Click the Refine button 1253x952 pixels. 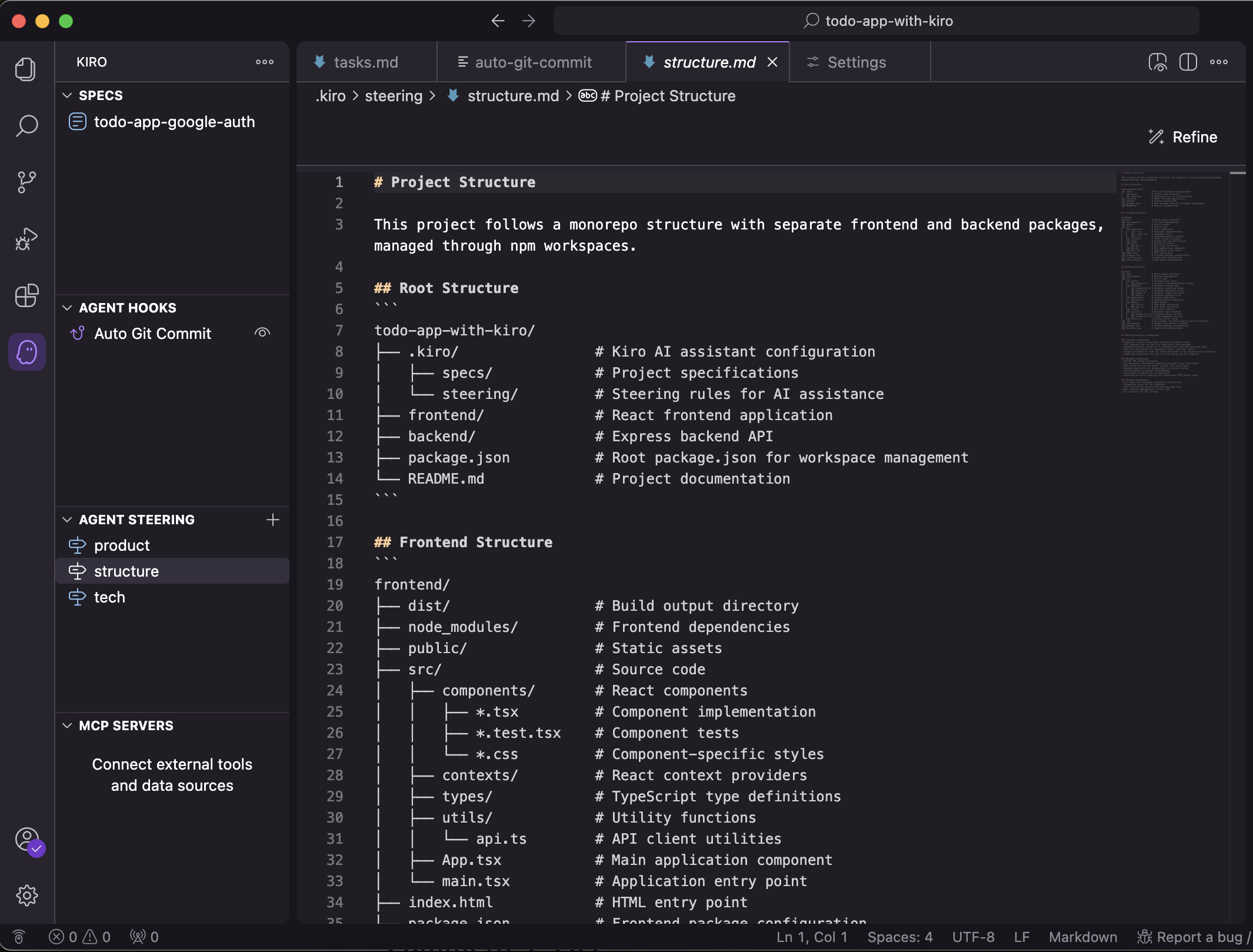click(x=1183, y=137)
